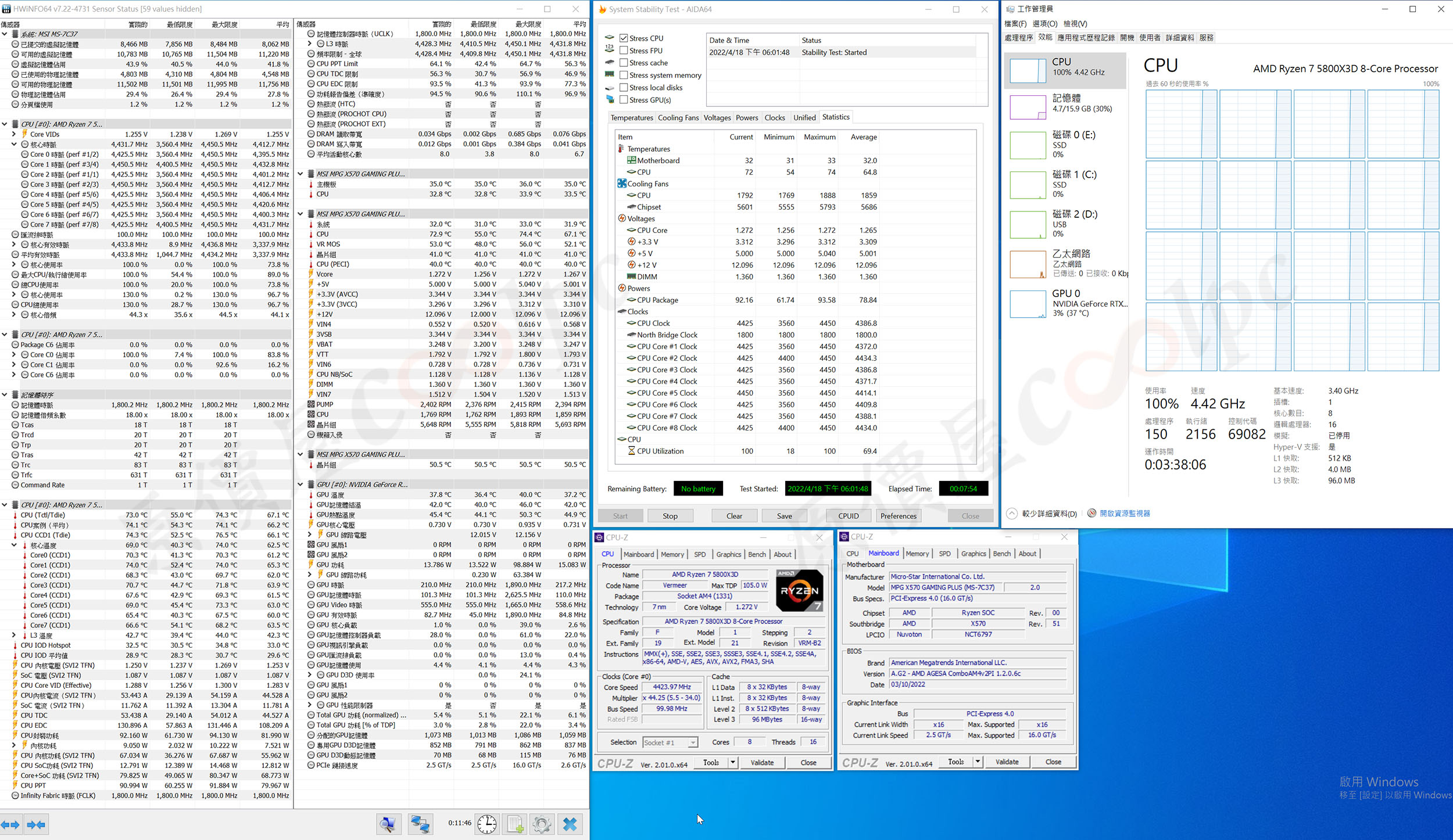Switch to AIDA64 Cooling Fans tab
The image size is (1453, 840).
point(678,117)
